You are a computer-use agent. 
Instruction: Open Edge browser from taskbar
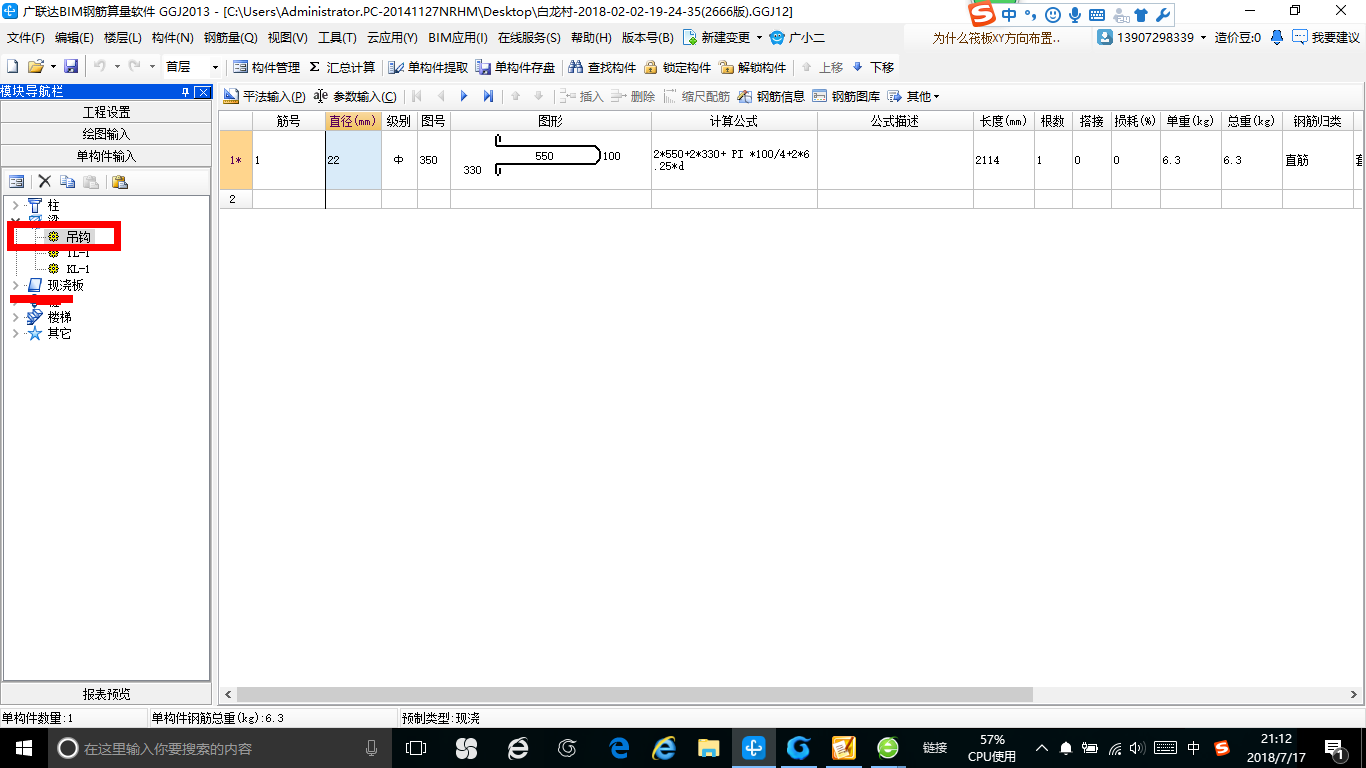point(619,748)
